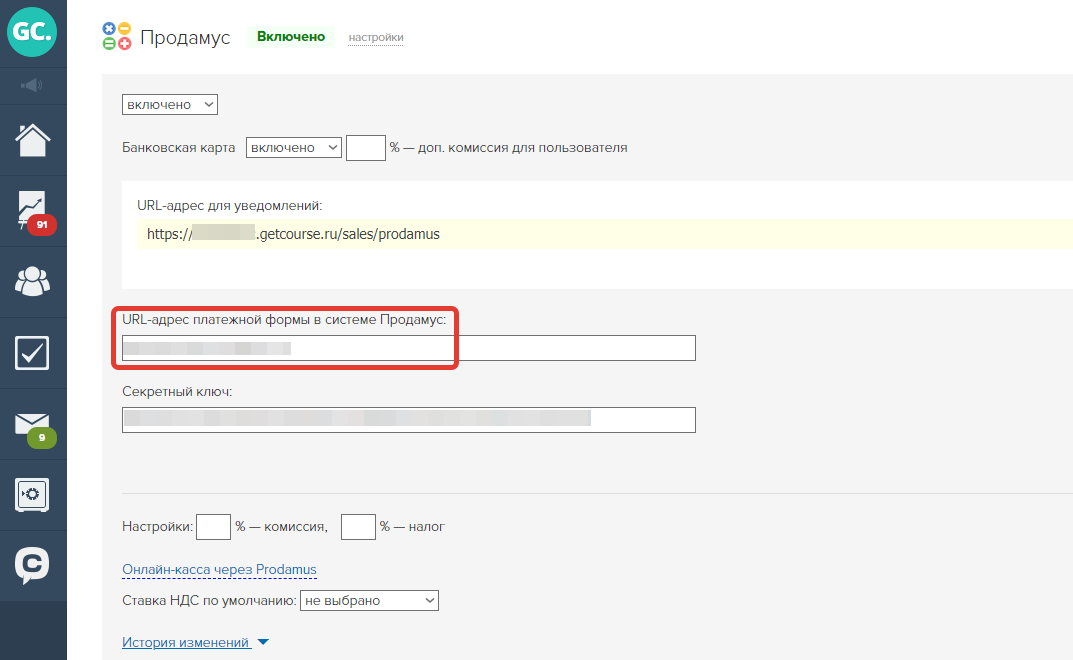
Task: Click the additional commission percent field
Action: coord(365,148)
